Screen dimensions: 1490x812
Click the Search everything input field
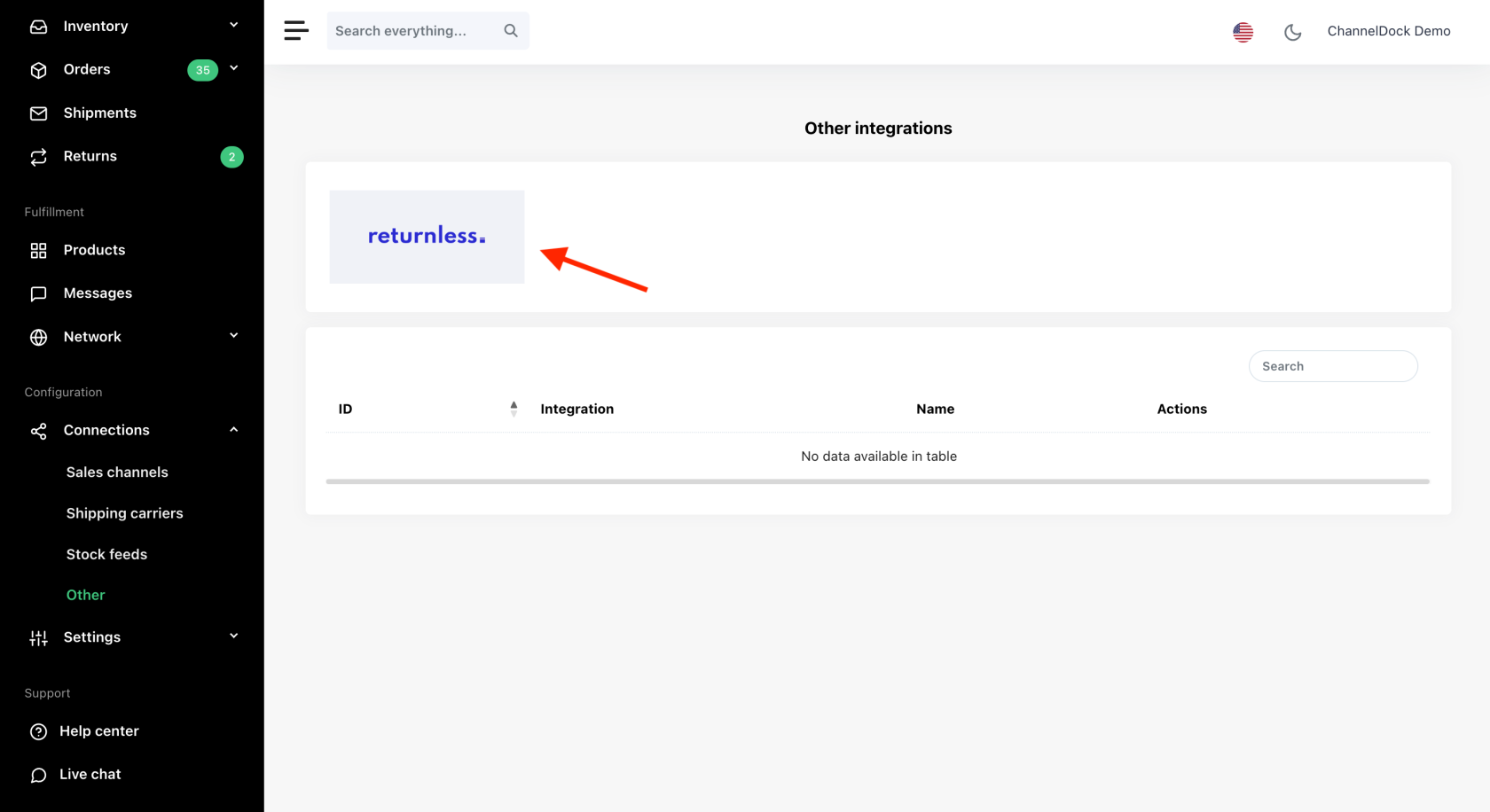(428, 31)
